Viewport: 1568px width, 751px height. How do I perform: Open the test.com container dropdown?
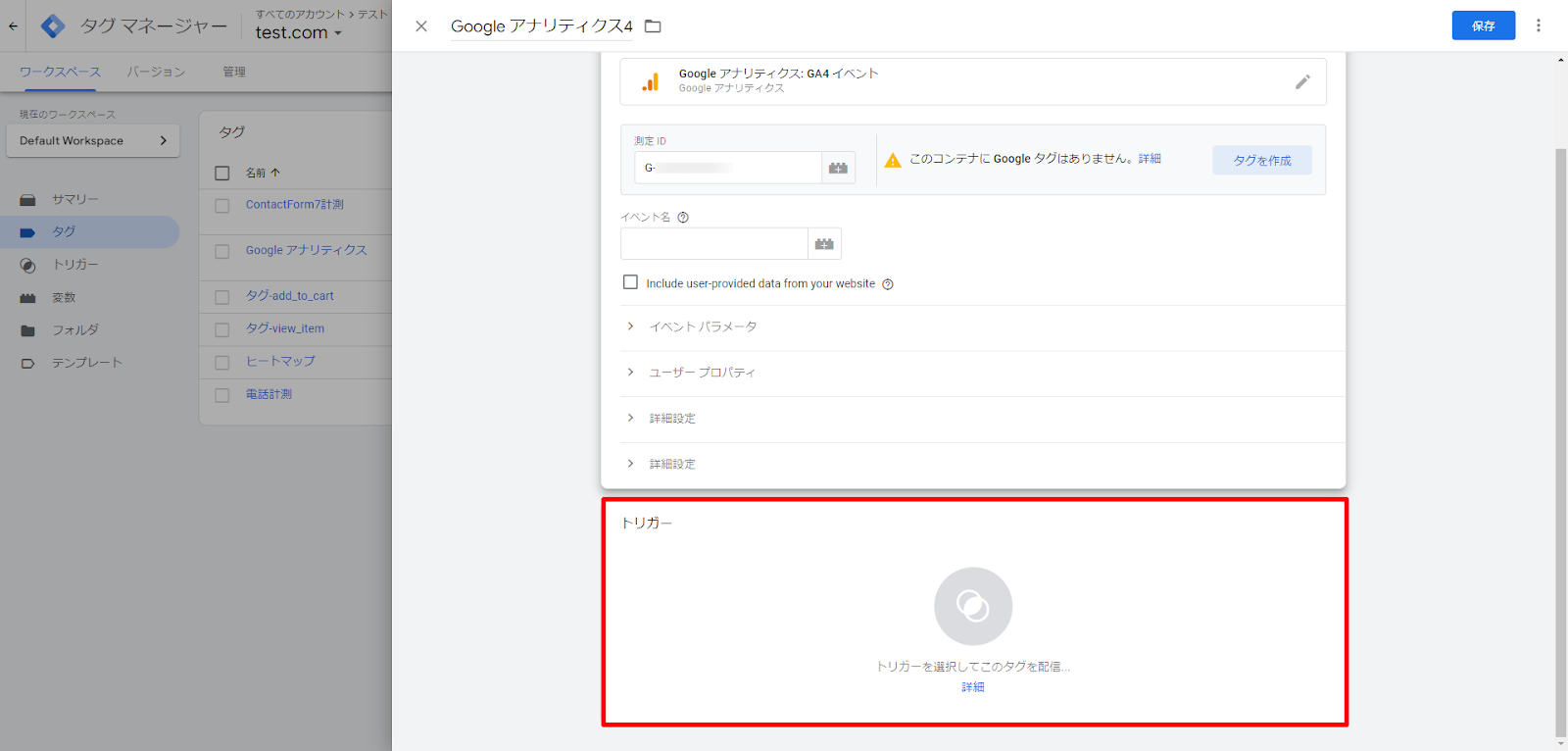tap(299, 32)
